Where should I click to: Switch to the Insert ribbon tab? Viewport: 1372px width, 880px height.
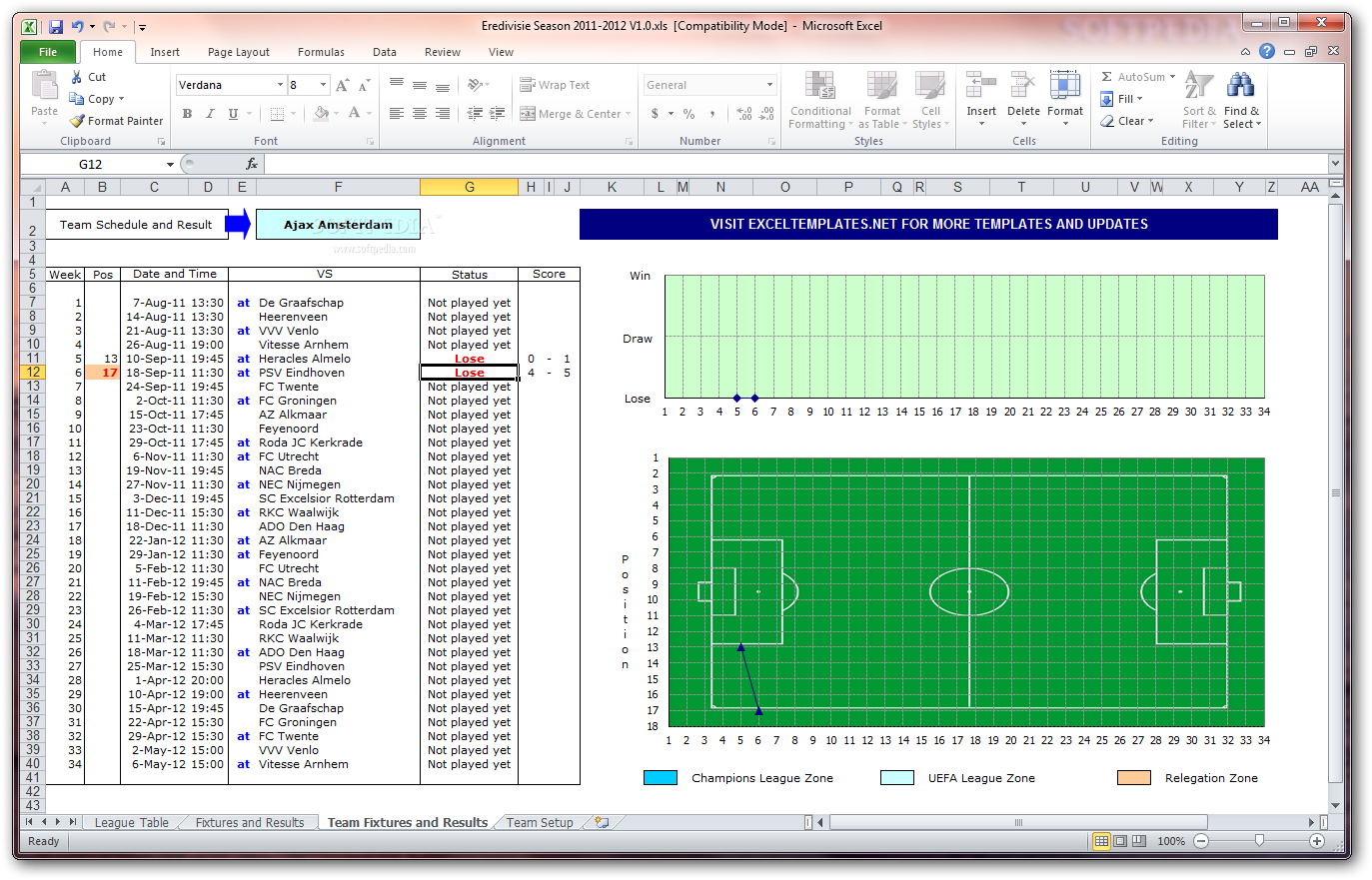click(x=165, y=52)
